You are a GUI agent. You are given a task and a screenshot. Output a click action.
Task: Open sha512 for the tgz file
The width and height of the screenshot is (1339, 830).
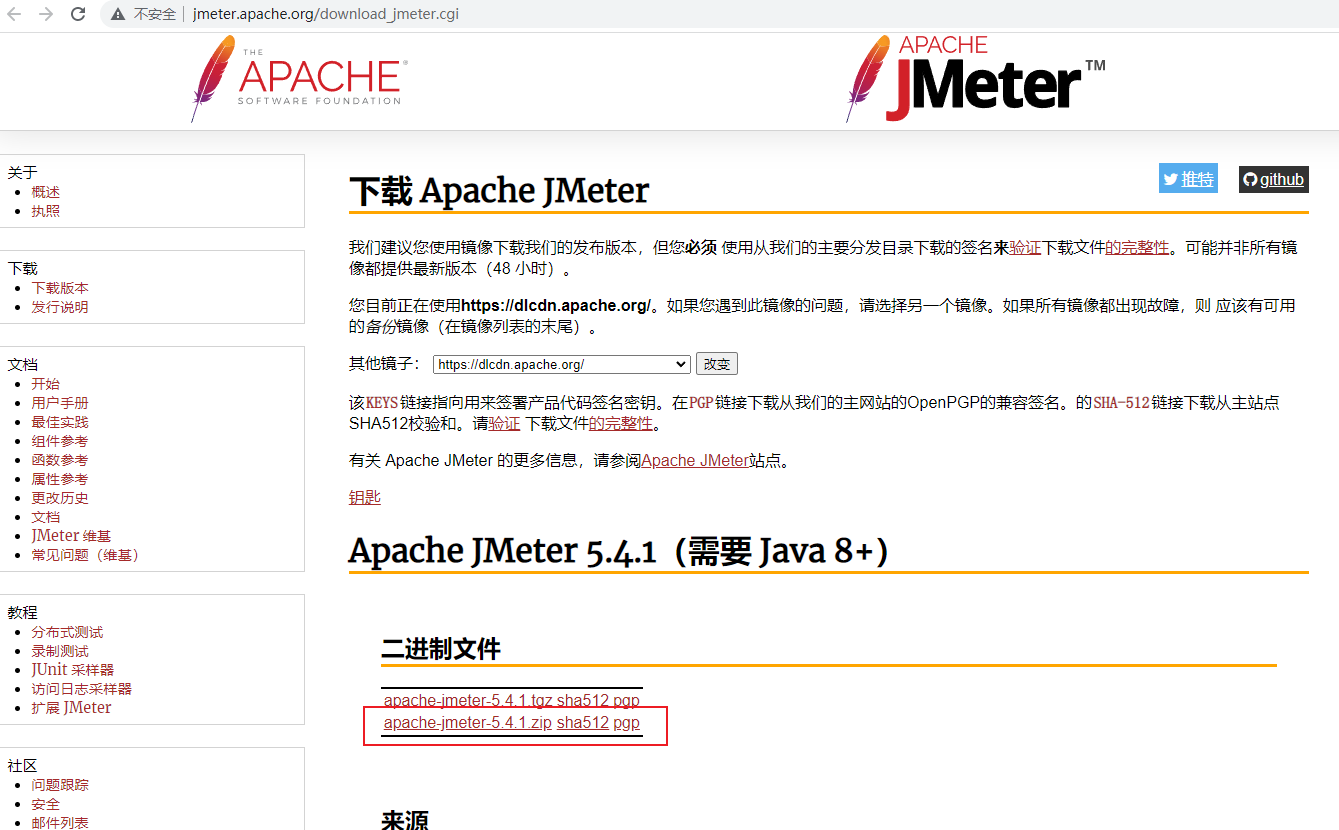coord(583,701)
